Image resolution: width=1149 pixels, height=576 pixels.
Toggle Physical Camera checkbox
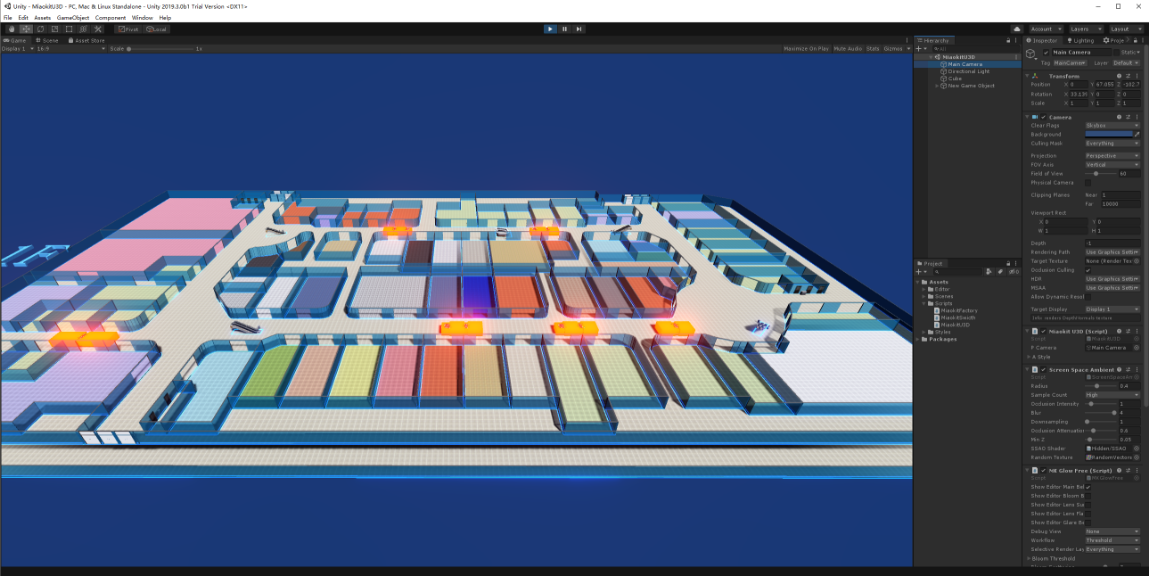[1089, 183]
